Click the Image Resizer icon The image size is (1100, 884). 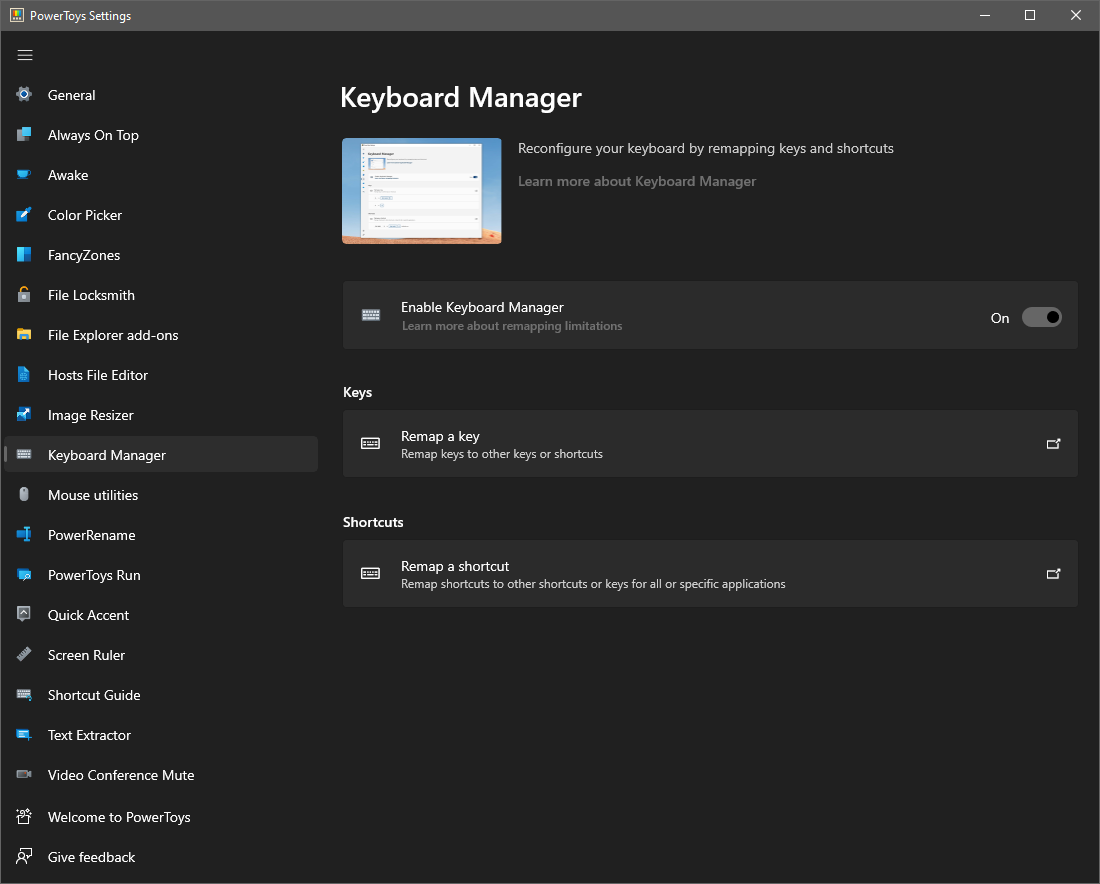24,415
